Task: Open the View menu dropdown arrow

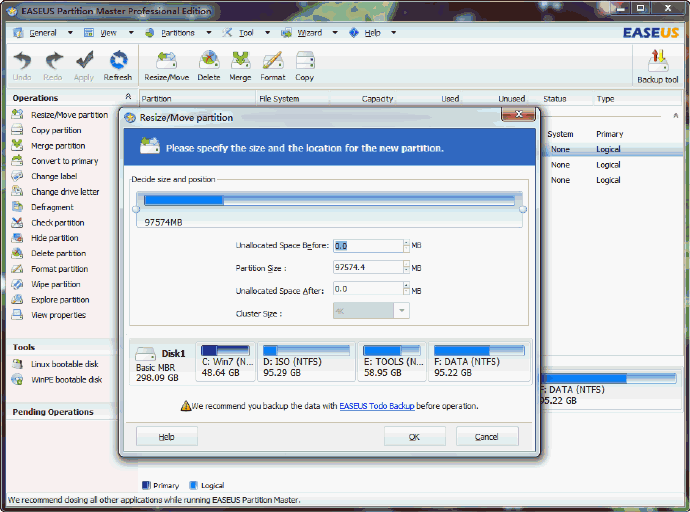Action: pyautogui.click(x=131, y=33)
